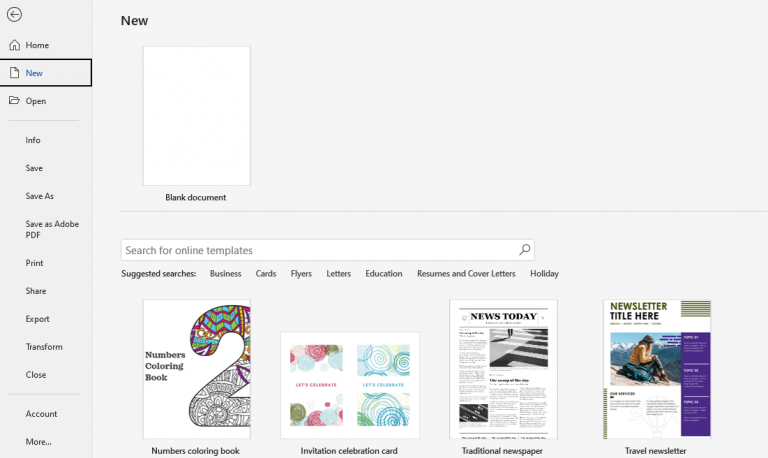Image resolution: width=768 pixels, height=458 pixels.
Task: Click the Search for online templates field
Action: click(318, 250)
